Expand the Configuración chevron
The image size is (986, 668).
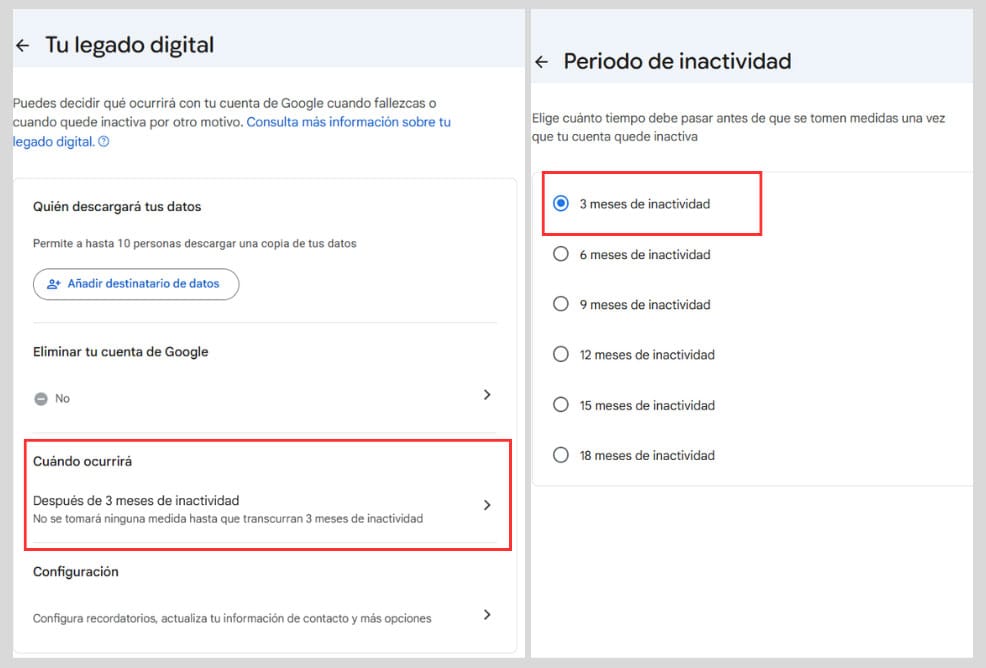[487, 615]
